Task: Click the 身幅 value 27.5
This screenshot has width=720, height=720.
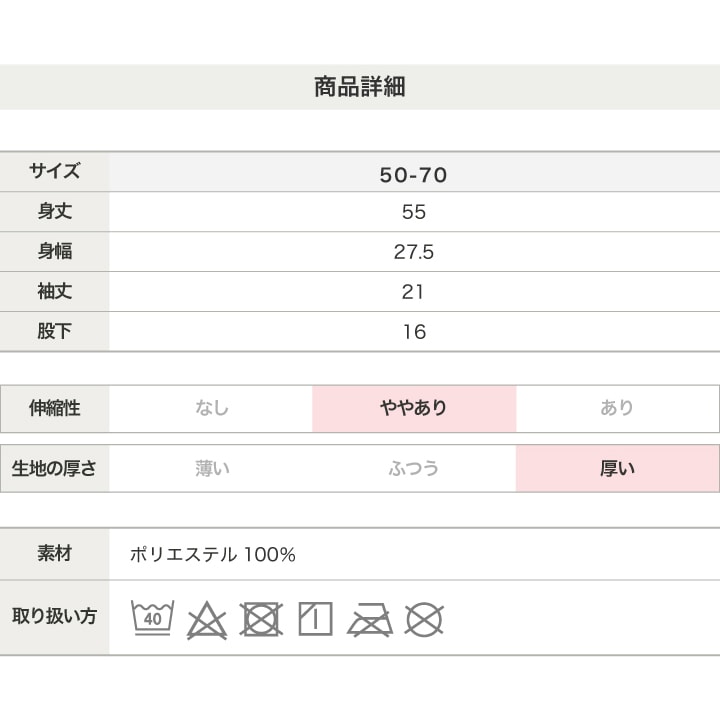Action: pos(414,252)
